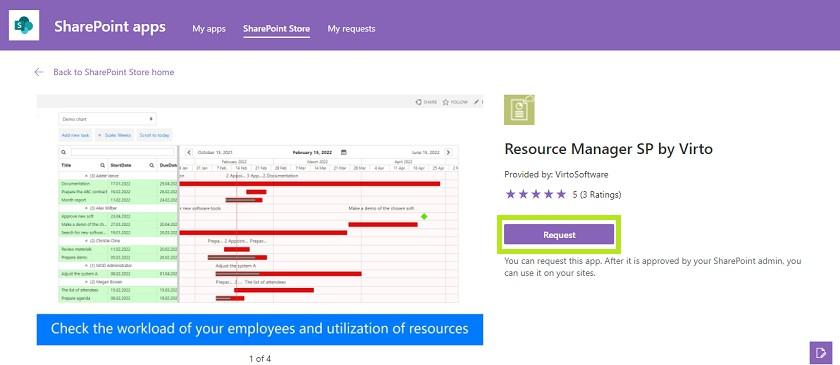The height and width of the screenshot is (365, 840).
Task: Click the feedback icon in bottom corner
Action: 821,353
